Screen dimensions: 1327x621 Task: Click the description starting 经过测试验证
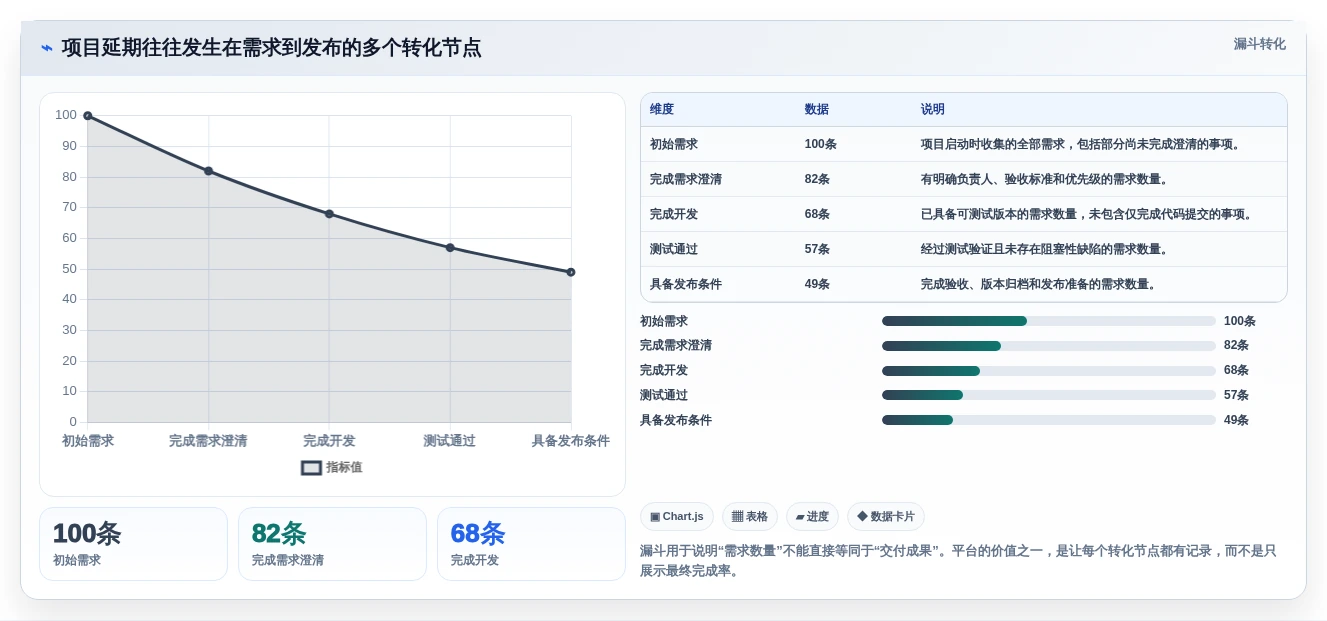point(1045,249)
